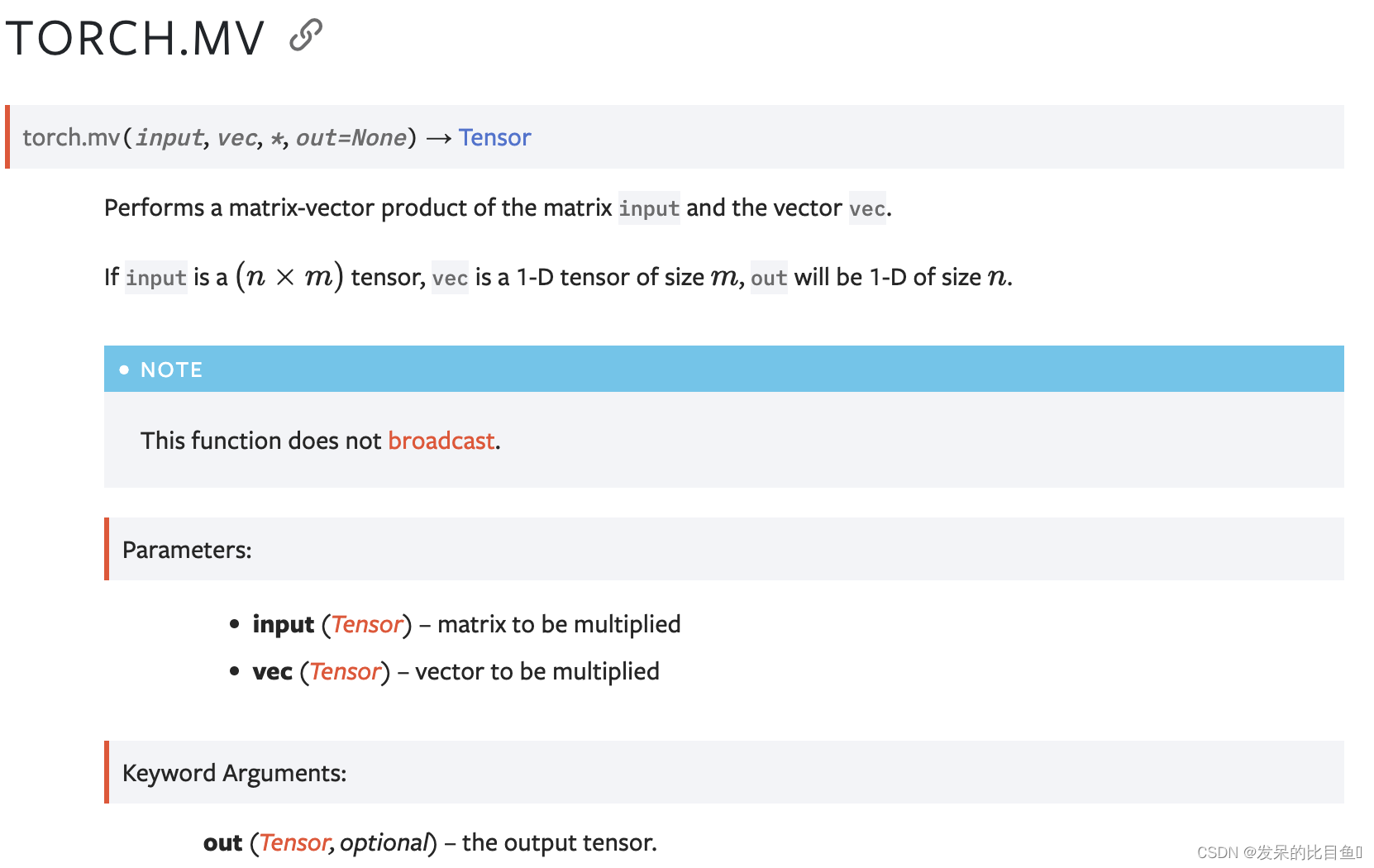Click the anchor link icon beside TORCH.MV heading
Image resolution: width=1374 pixels, height=868 pixels.
coord(303,37)
